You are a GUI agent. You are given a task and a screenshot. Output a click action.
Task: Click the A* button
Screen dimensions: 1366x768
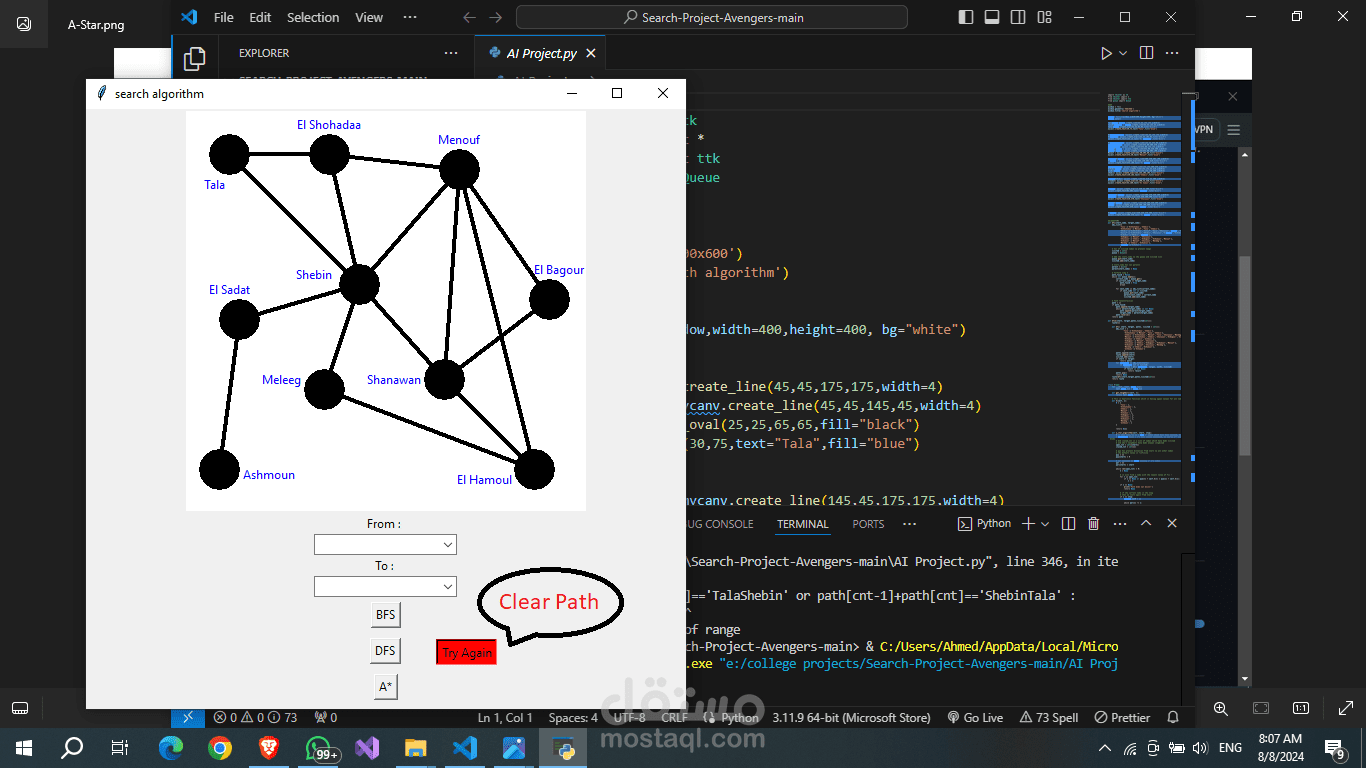(x=385, y=687)
